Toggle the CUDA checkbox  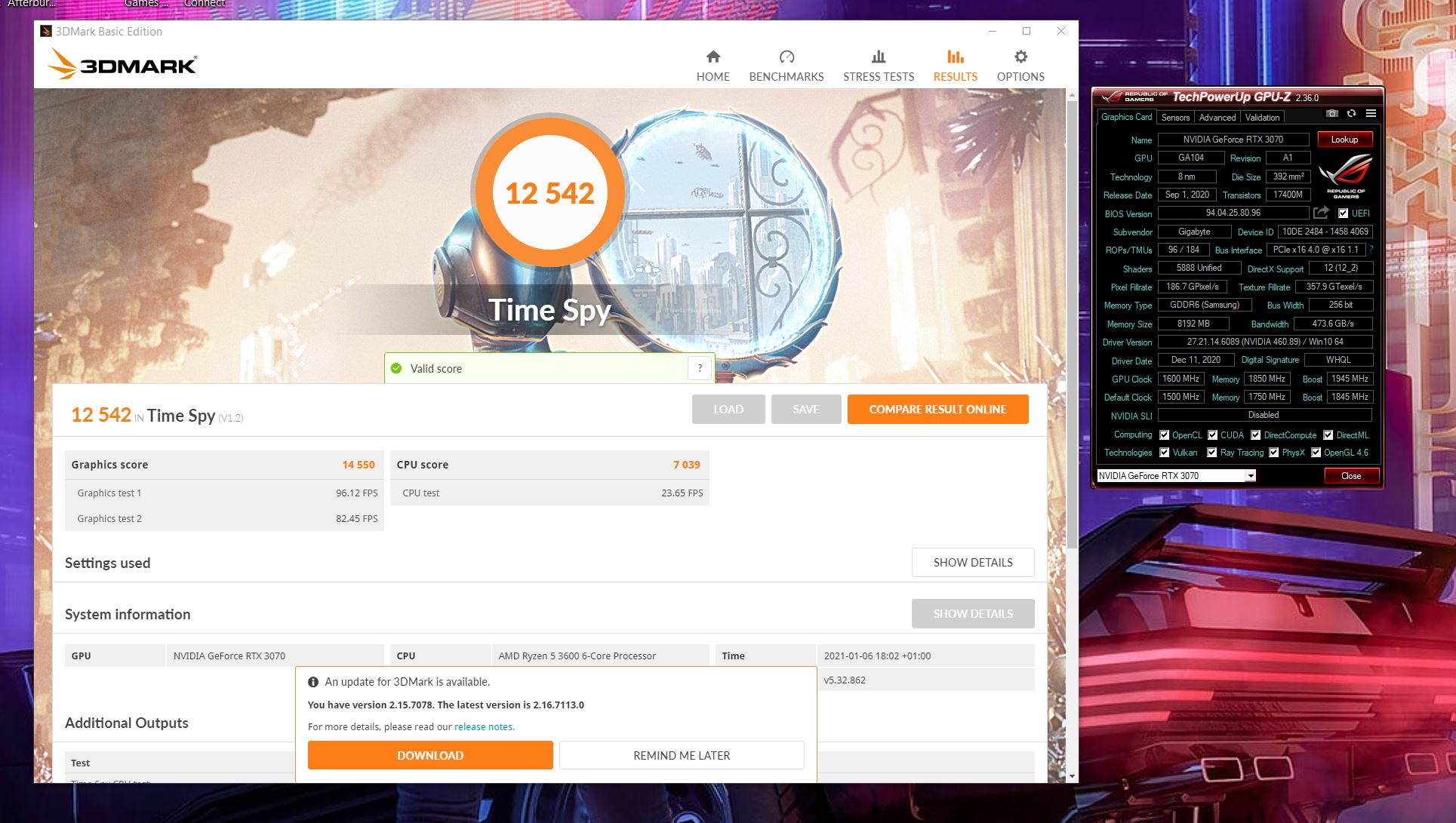tap(1212, 435)
